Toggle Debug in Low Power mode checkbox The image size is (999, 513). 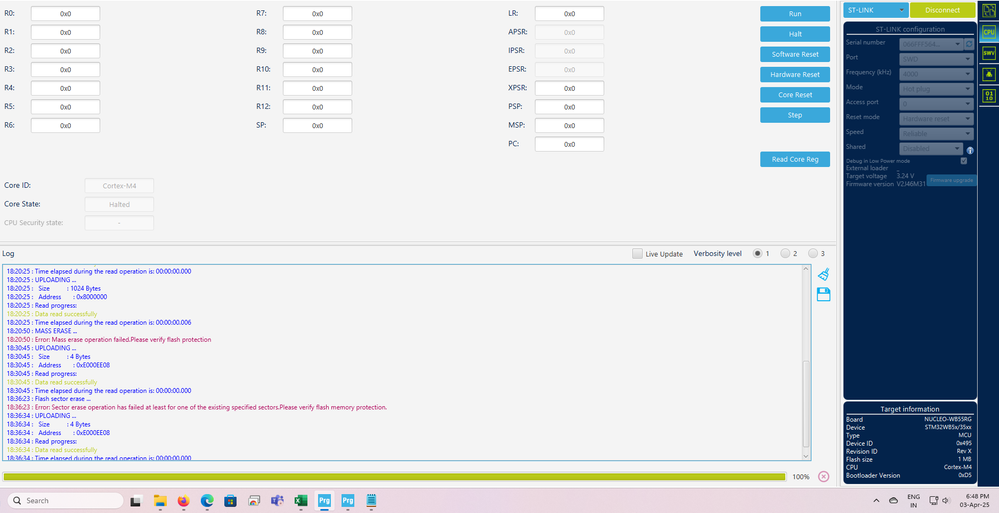pyautogui.click(x=964, y=161)
